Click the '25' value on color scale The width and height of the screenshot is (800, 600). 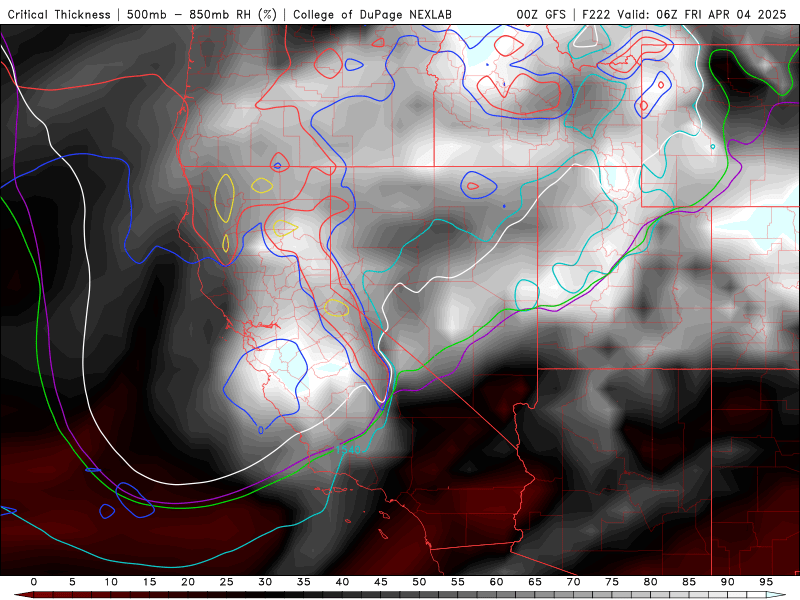click(227, 582)
